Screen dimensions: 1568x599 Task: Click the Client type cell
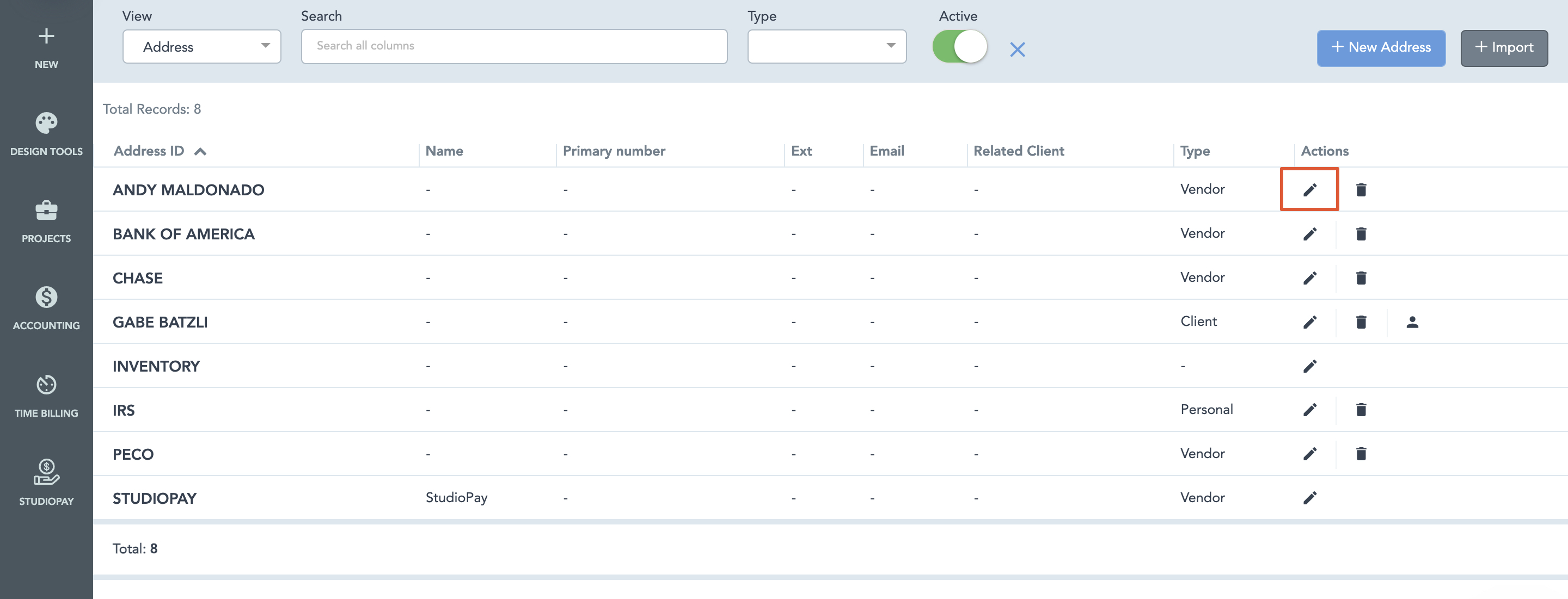(x=1198, y=322)
